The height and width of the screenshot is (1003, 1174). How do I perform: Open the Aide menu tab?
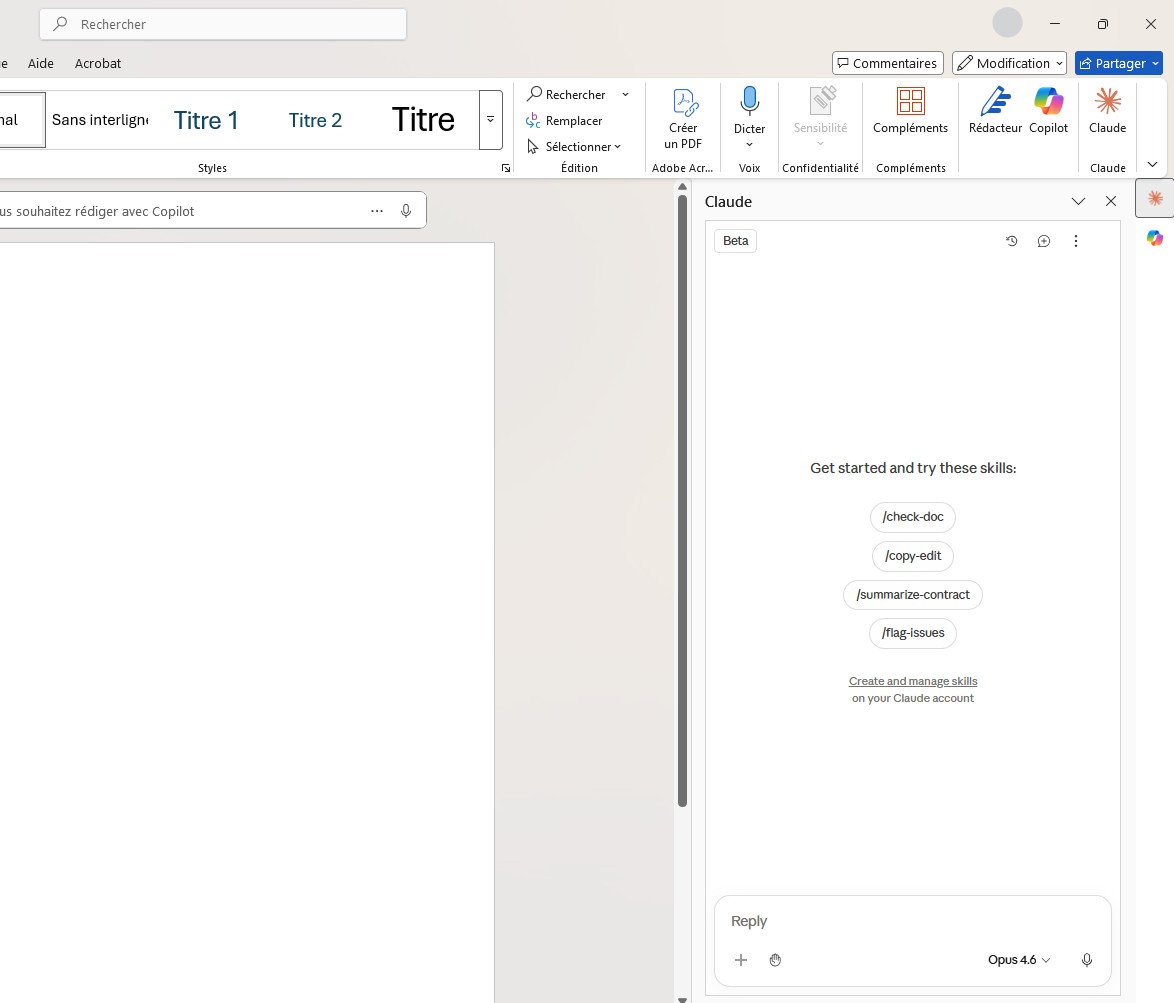[41, 63]
